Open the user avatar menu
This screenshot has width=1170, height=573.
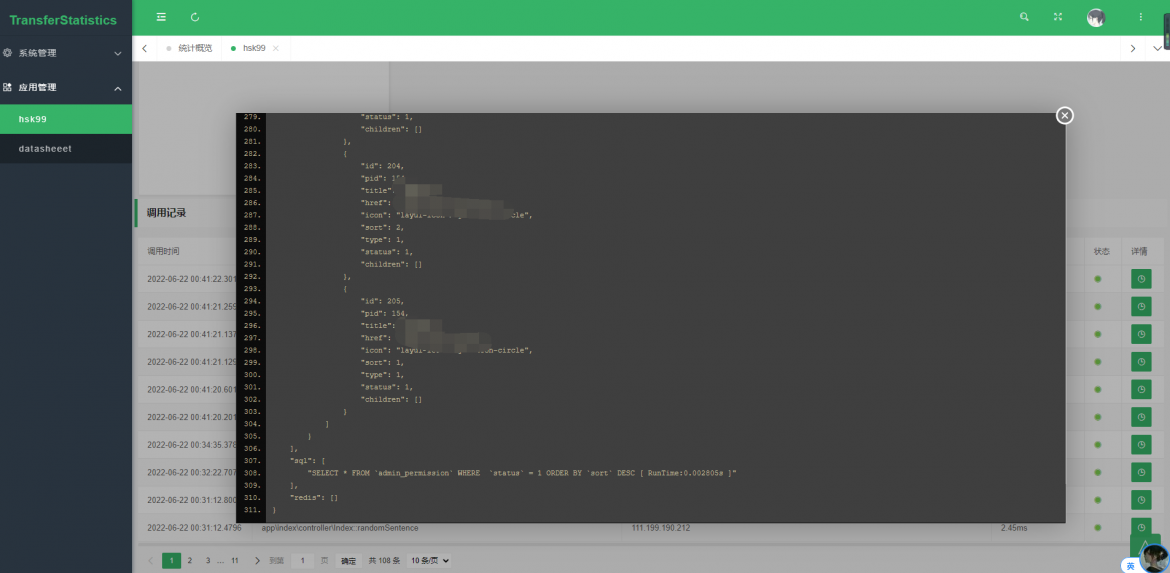click(1095, 18)
